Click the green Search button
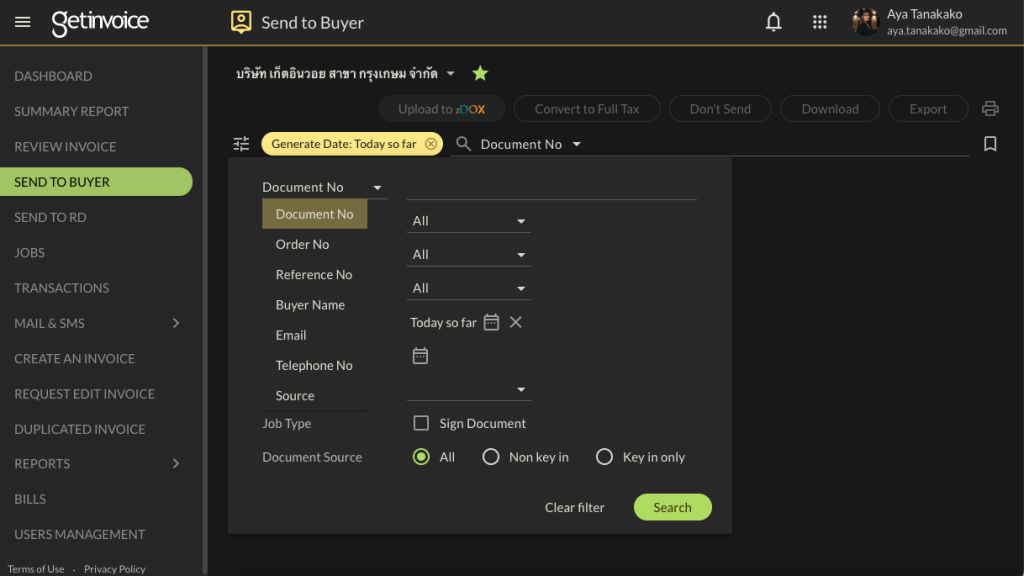The image size is (1024, 576). click(x=672, y=507)
